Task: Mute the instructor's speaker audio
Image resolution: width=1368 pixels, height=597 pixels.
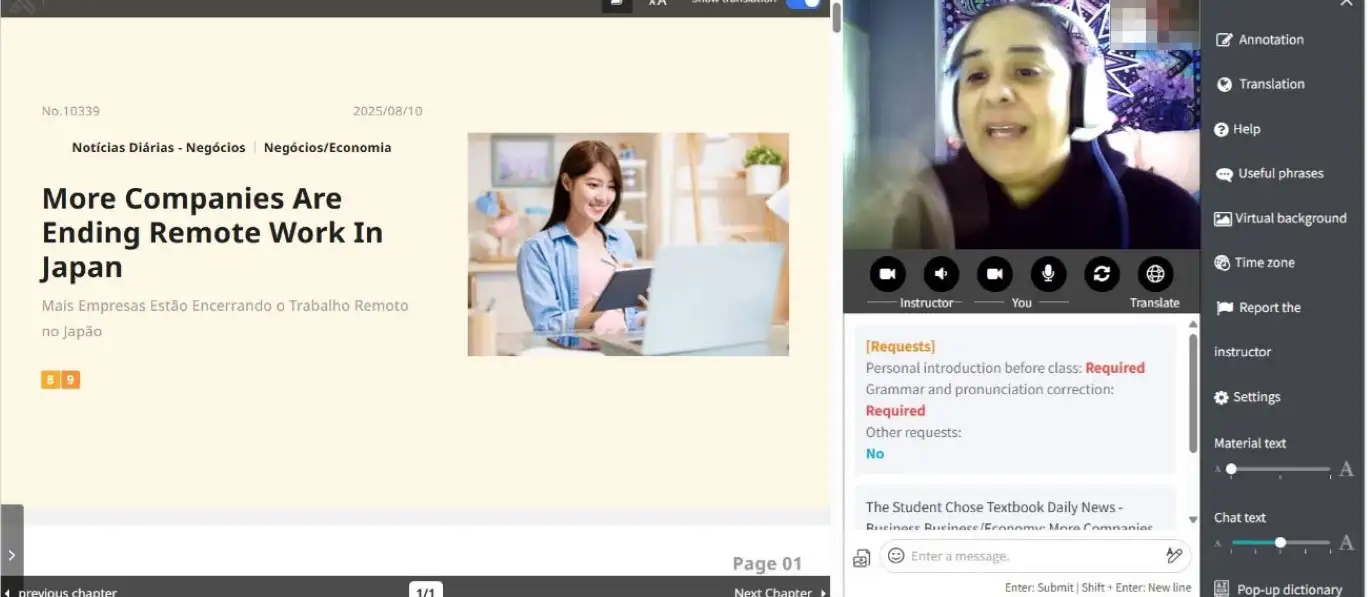Action: pos(940,274)
